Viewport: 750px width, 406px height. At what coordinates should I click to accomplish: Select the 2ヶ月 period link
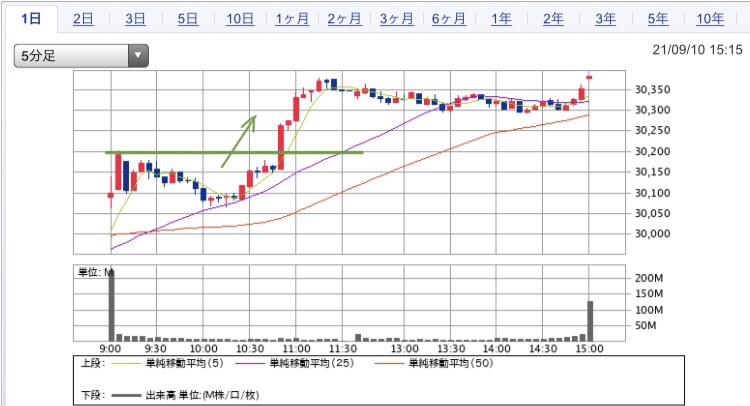(344, 19)
